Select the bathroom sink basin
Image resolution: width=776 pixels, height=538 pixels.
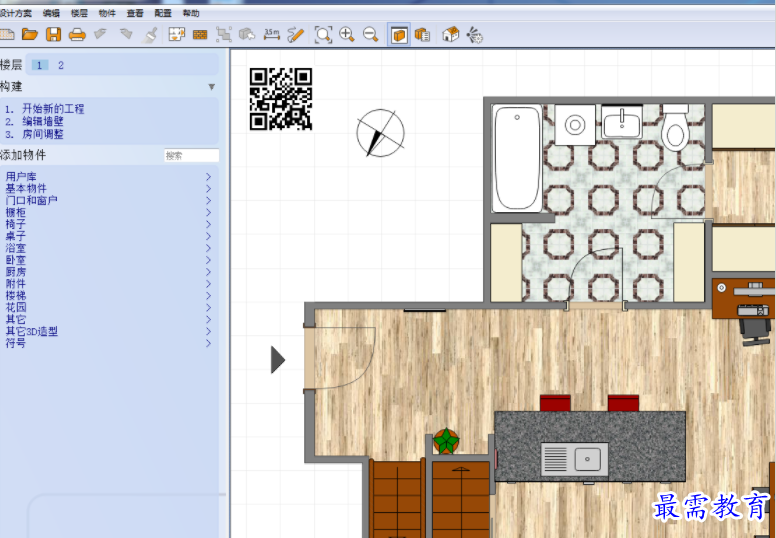[622, 122]
